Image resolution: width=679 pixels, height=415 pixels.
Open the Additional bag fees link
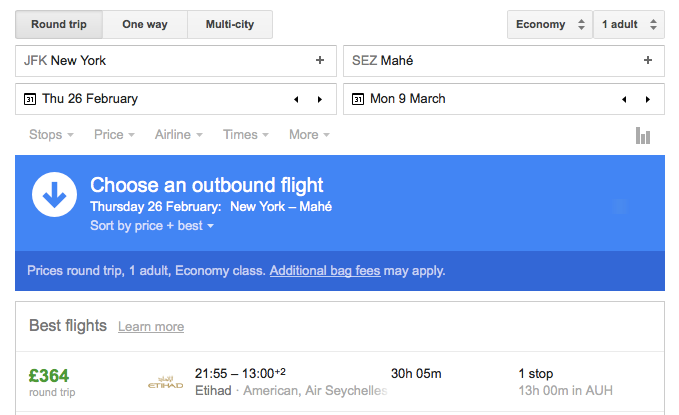point(325,270)
